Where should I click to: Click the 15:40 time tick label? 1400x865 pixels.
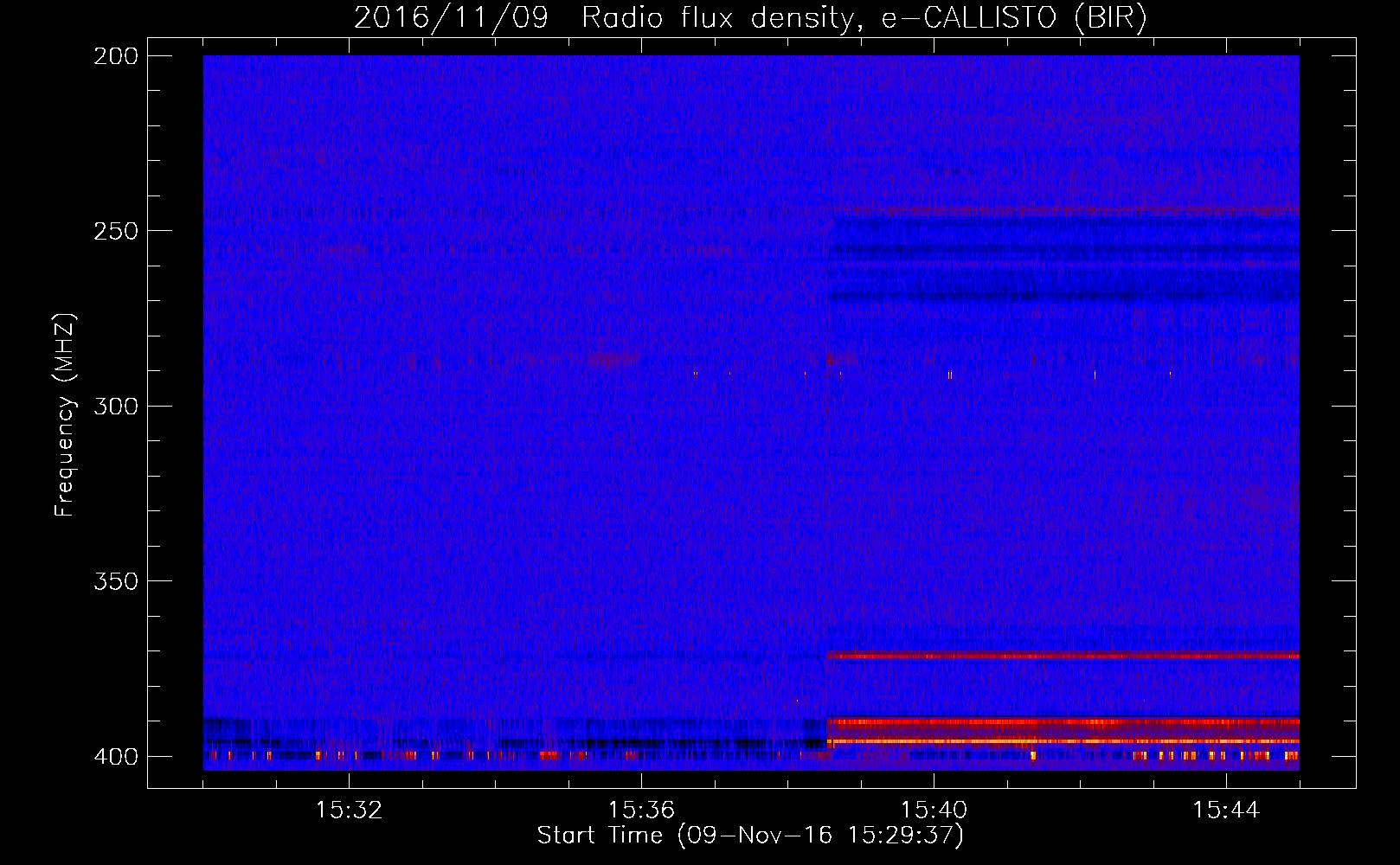point(934,811)
